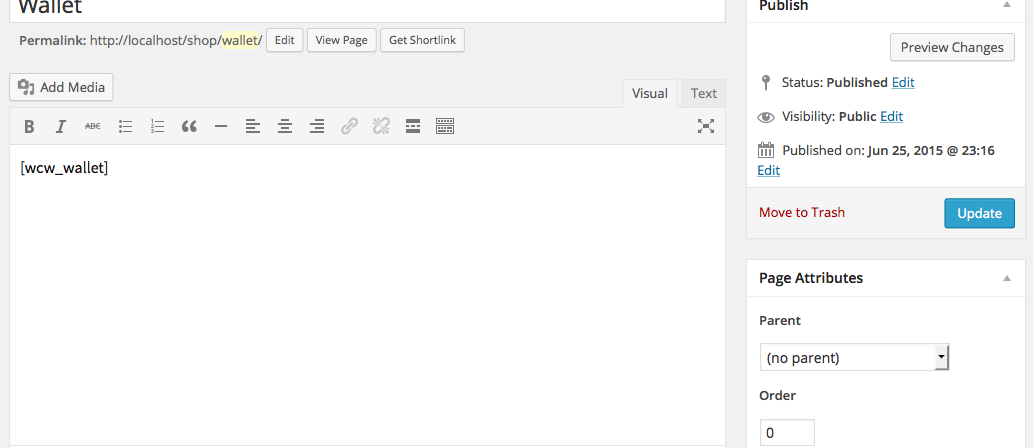Collapse the Page Attributes panel

point(1007,278)
